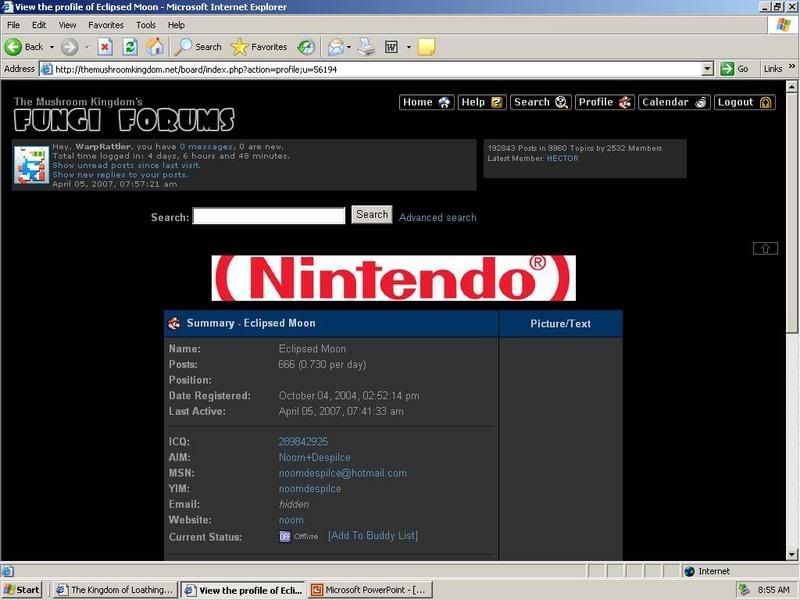The width and height of the screenshot is (800, 600).
Task: Click the Fungi Forums logo
Action: click(x=124, y=114)
